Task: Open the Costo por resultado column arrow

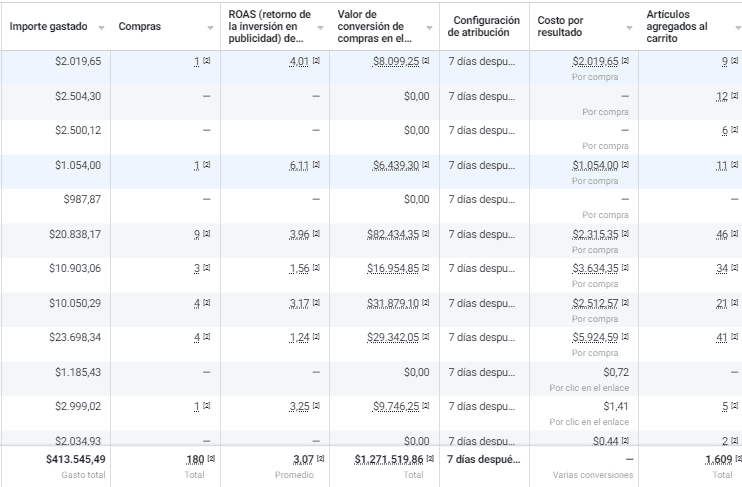Action: click(x=629, y=28)
